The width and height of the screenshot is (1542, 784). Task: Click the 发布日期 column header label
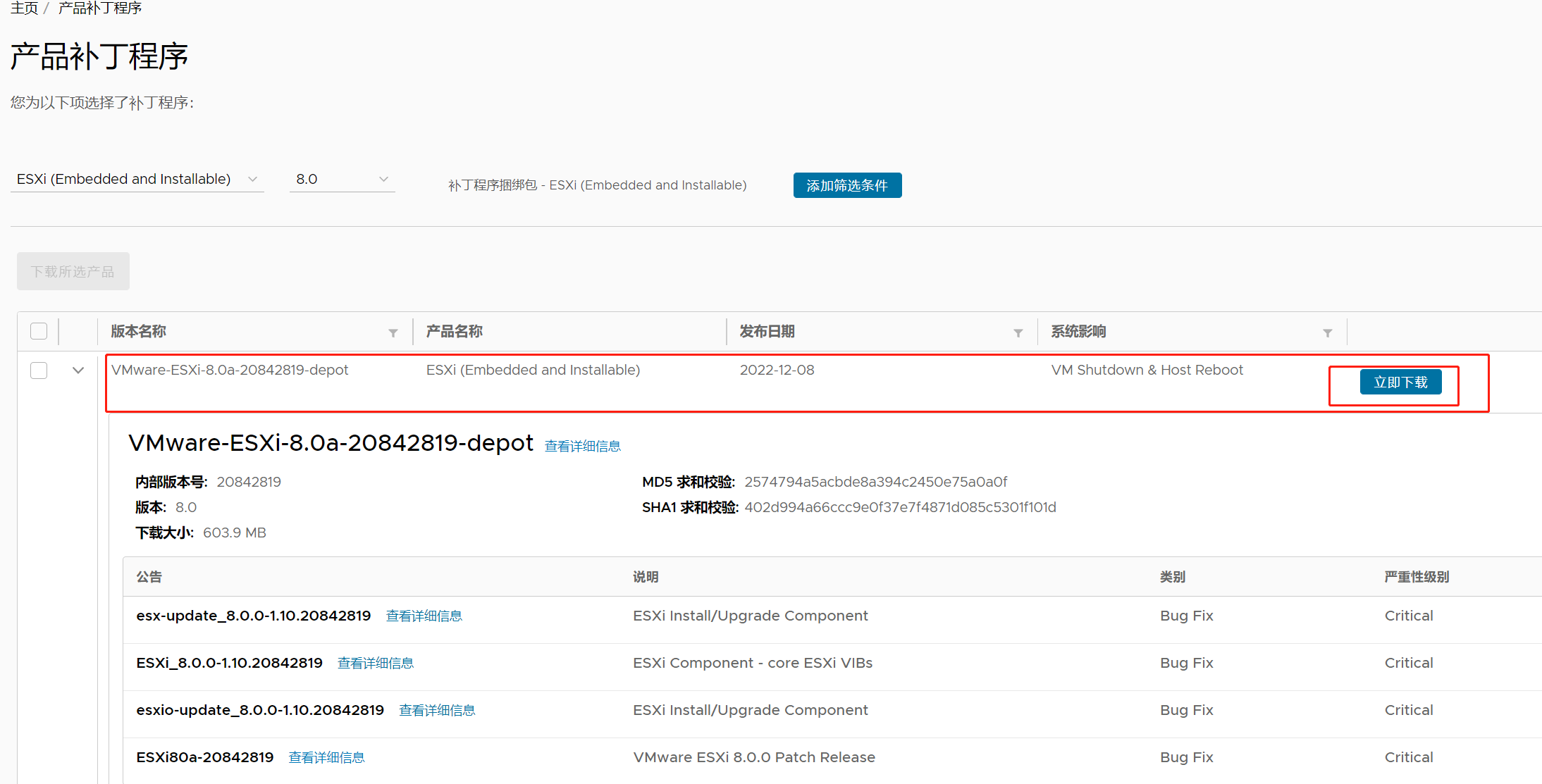tap(767, 331)
